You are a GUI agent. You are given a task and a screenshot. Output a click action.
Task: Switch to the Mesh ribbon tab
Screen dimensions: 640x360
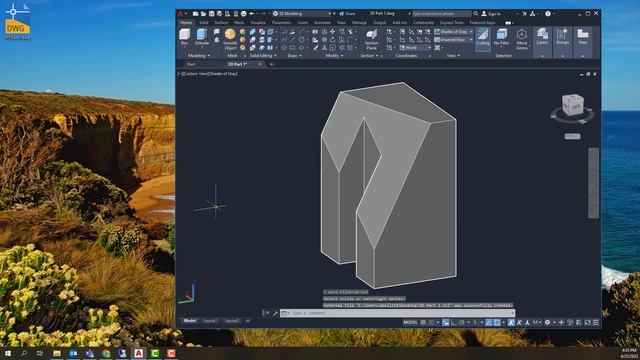(x=239, y=23)
